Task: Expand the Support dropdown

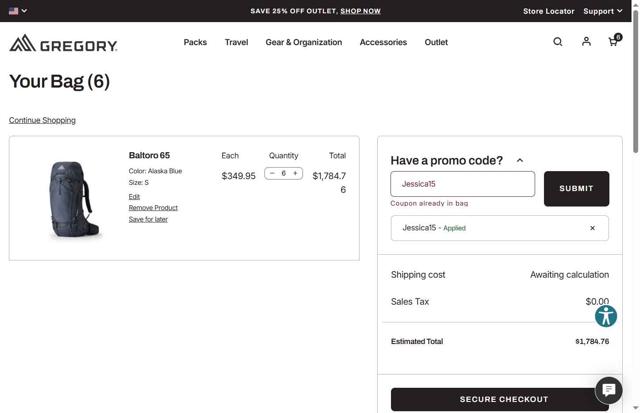Action: pos(602,11)
